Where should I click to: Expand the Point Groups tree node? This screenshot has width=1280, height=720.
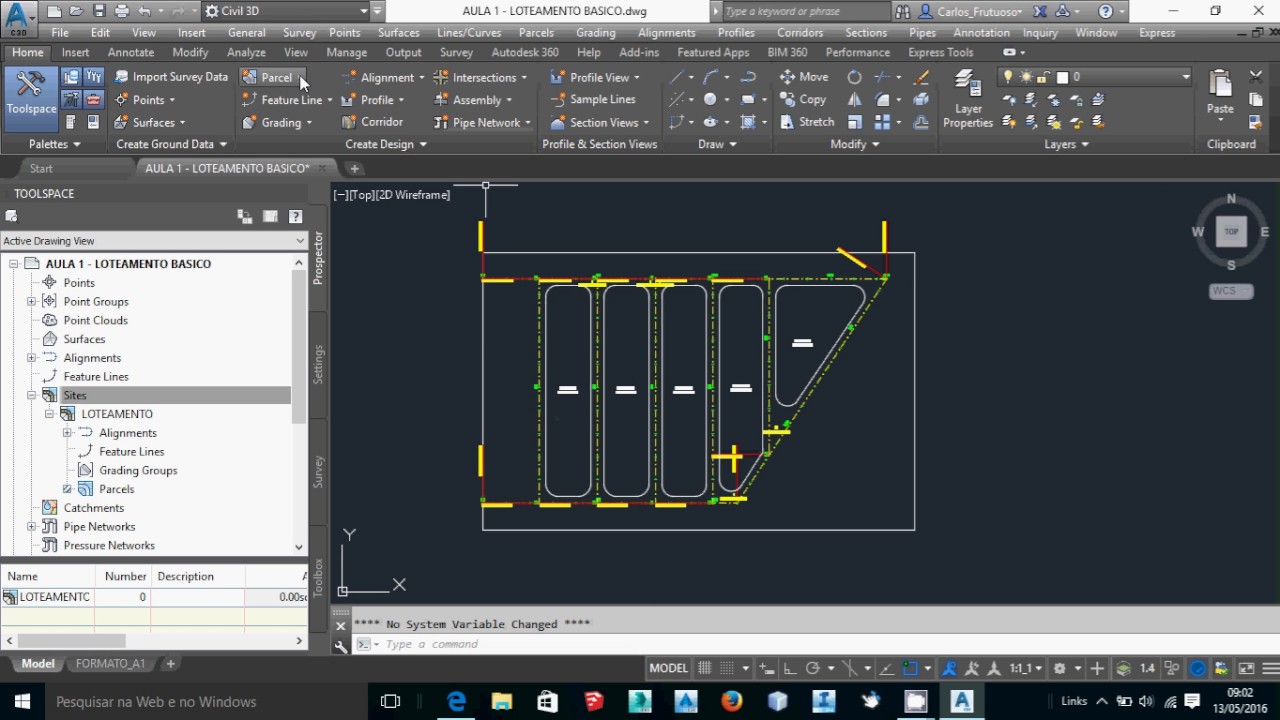point(31,301)
